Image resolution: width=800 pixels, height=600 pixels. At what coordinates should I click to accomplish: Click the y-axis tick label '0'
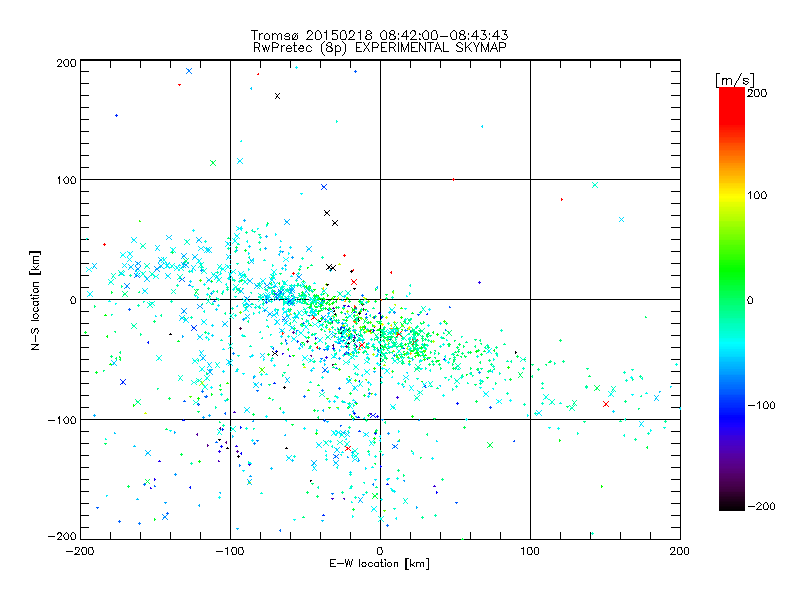(x=73, y=300)
